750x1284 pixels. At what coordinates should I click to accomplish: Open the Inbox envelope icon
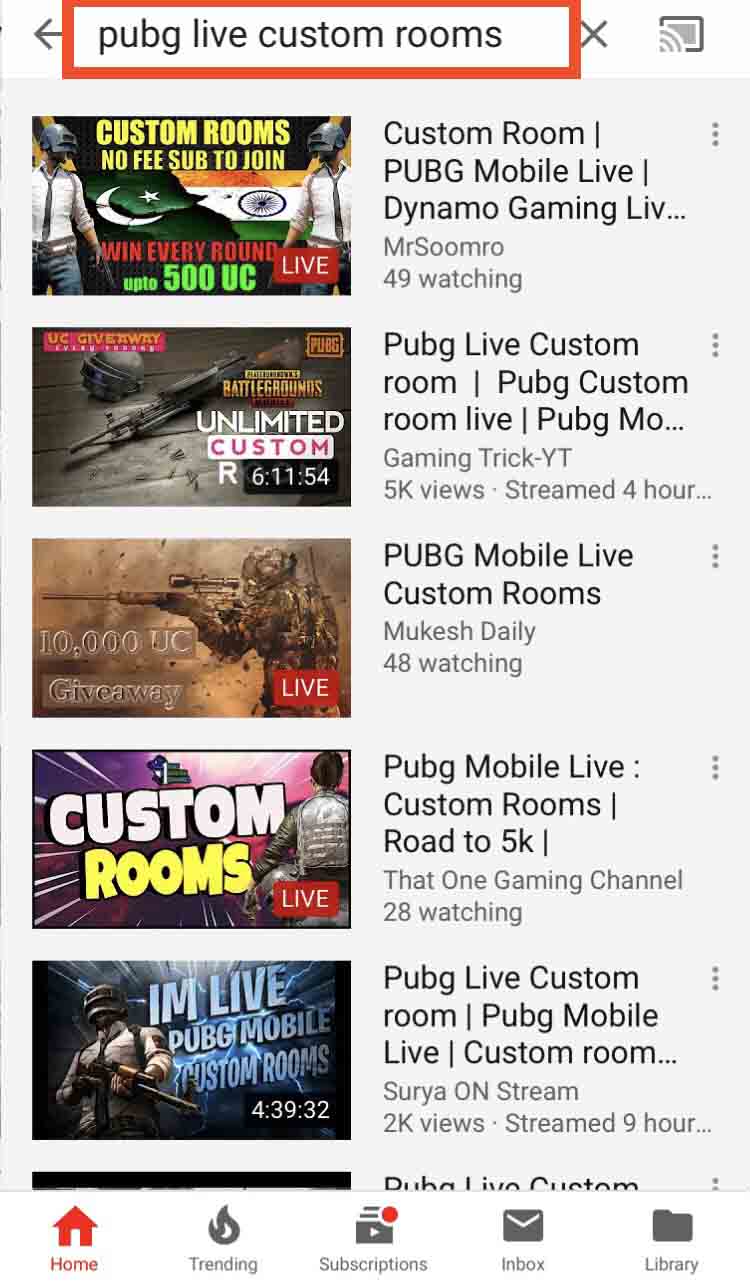[523, 1226]
